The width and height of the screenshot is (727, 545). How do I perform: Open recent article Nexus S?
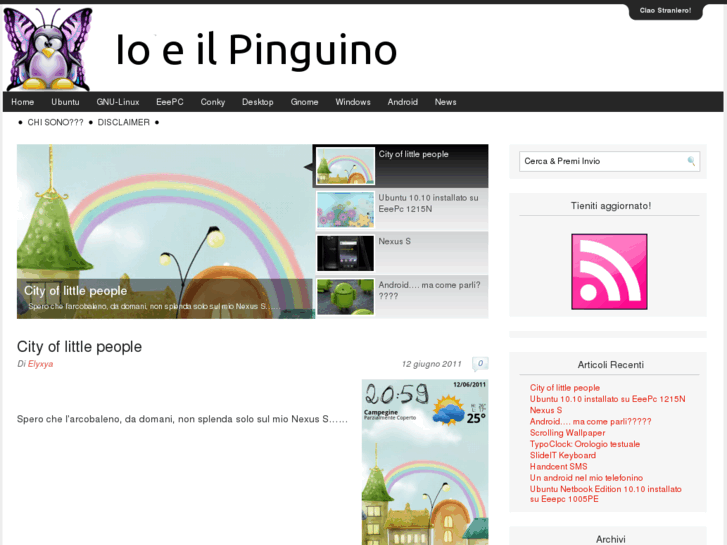[x=546, y=410]
